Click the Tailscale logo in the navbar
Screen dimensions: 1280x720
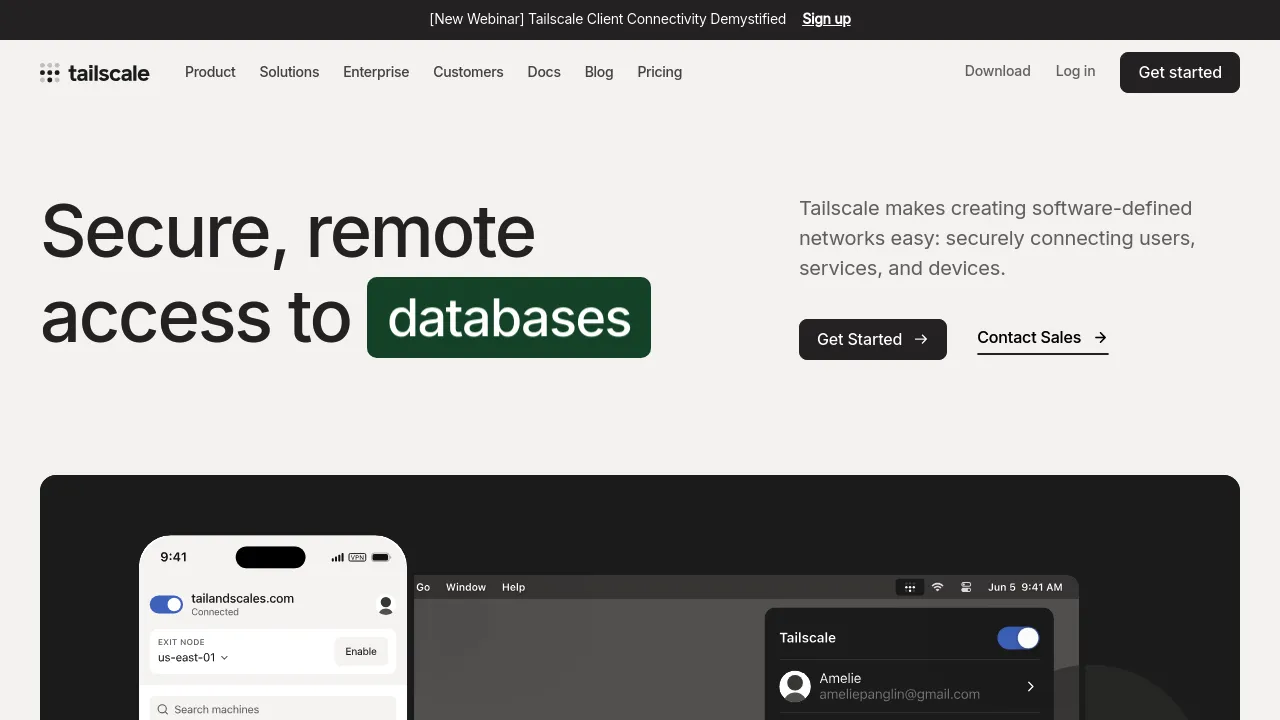pos(94,72)
